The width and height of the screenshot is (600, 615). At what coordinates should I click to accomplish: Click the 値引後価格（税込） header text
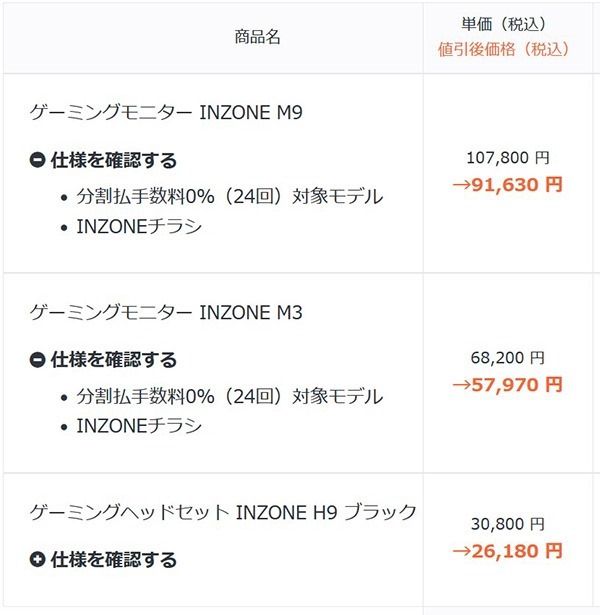504,49
